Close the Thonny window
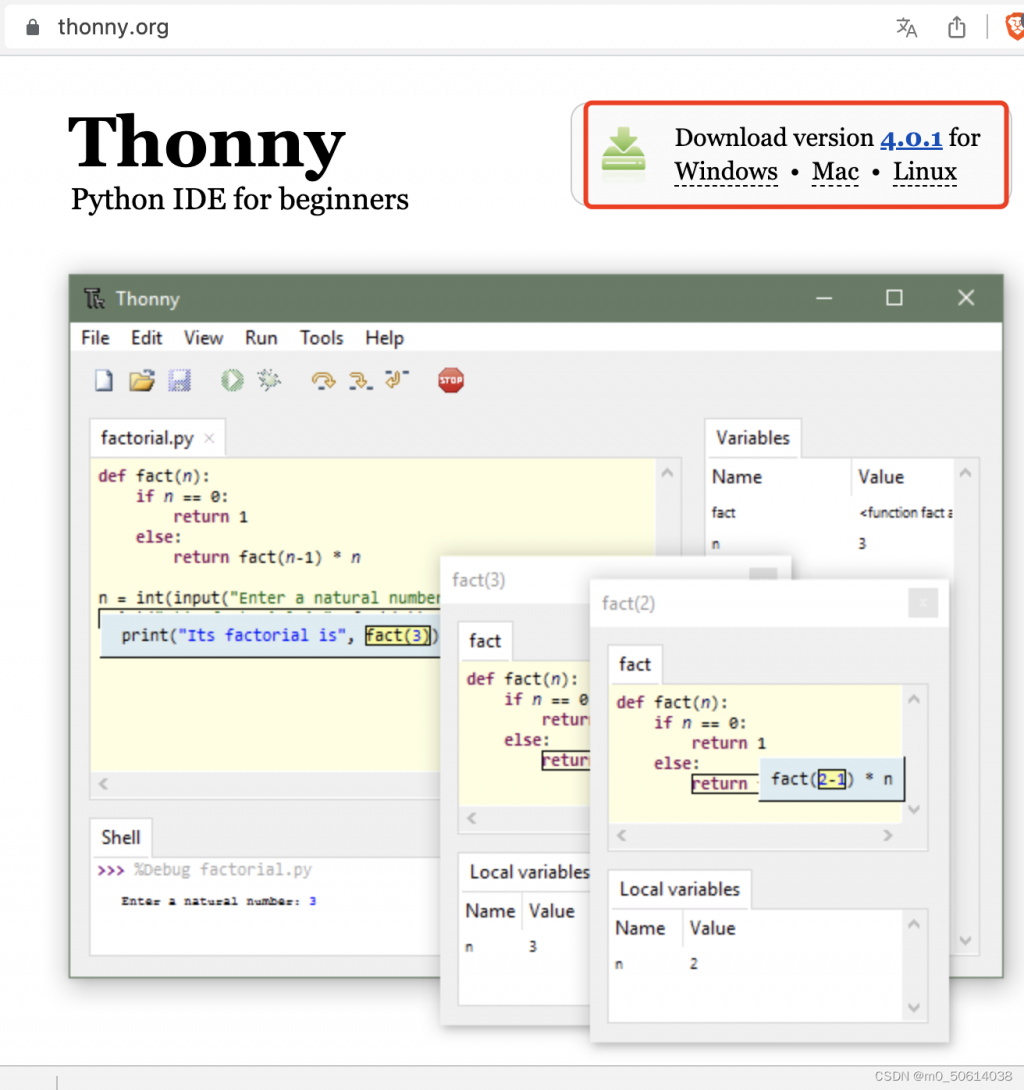The image size is (1024, 1090). tap(966, 298)
